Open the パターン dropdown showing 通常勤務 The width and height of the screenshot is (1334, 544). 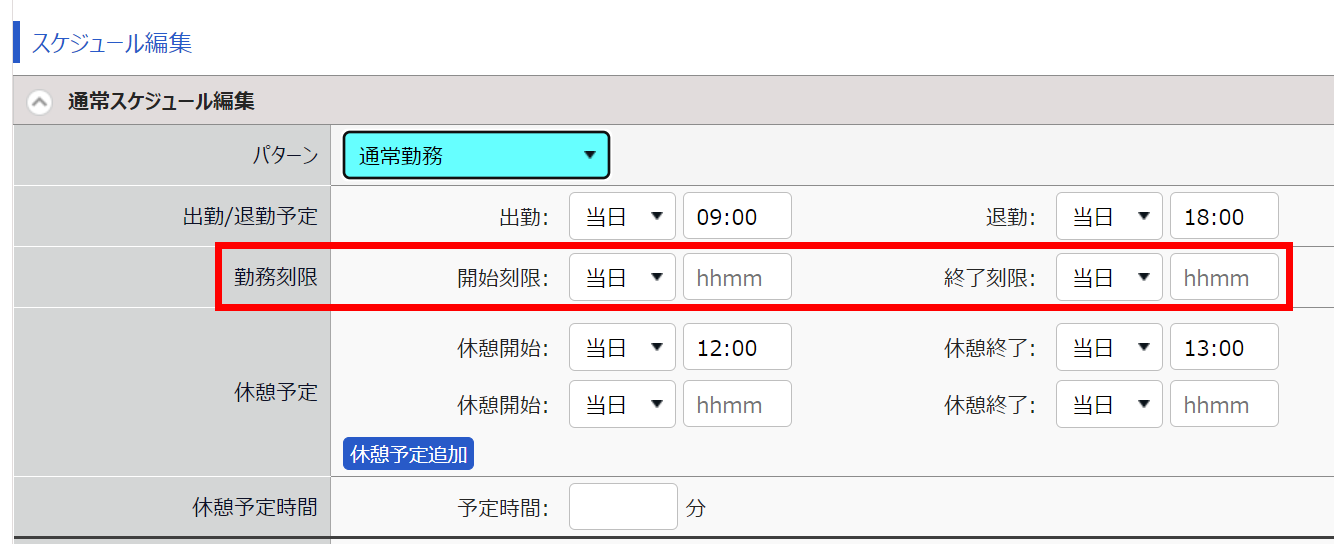click(x=476, y=156)
